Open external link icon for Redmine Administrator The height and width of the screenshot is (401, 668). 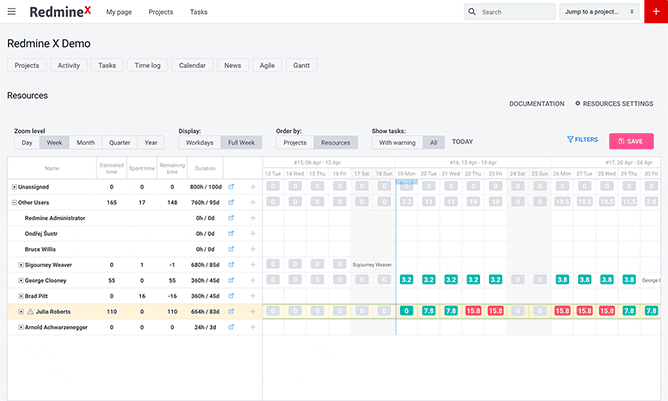pos(231,218)
